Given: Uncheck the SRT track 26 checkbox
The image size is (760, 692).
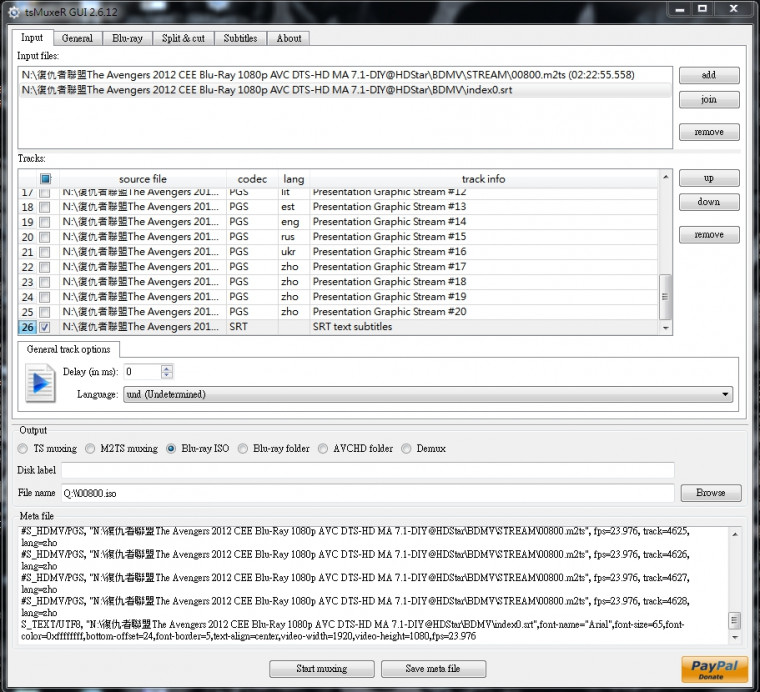Looking at the screenshot, I should [45, 327].
